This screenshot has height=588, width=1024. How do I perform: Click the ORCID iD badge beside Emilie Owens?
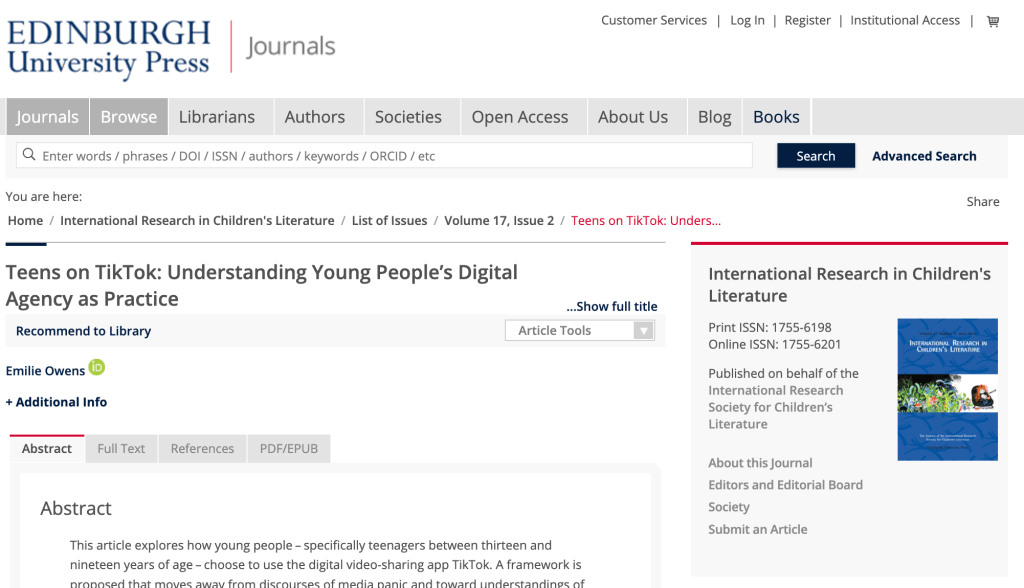(97, 368)
